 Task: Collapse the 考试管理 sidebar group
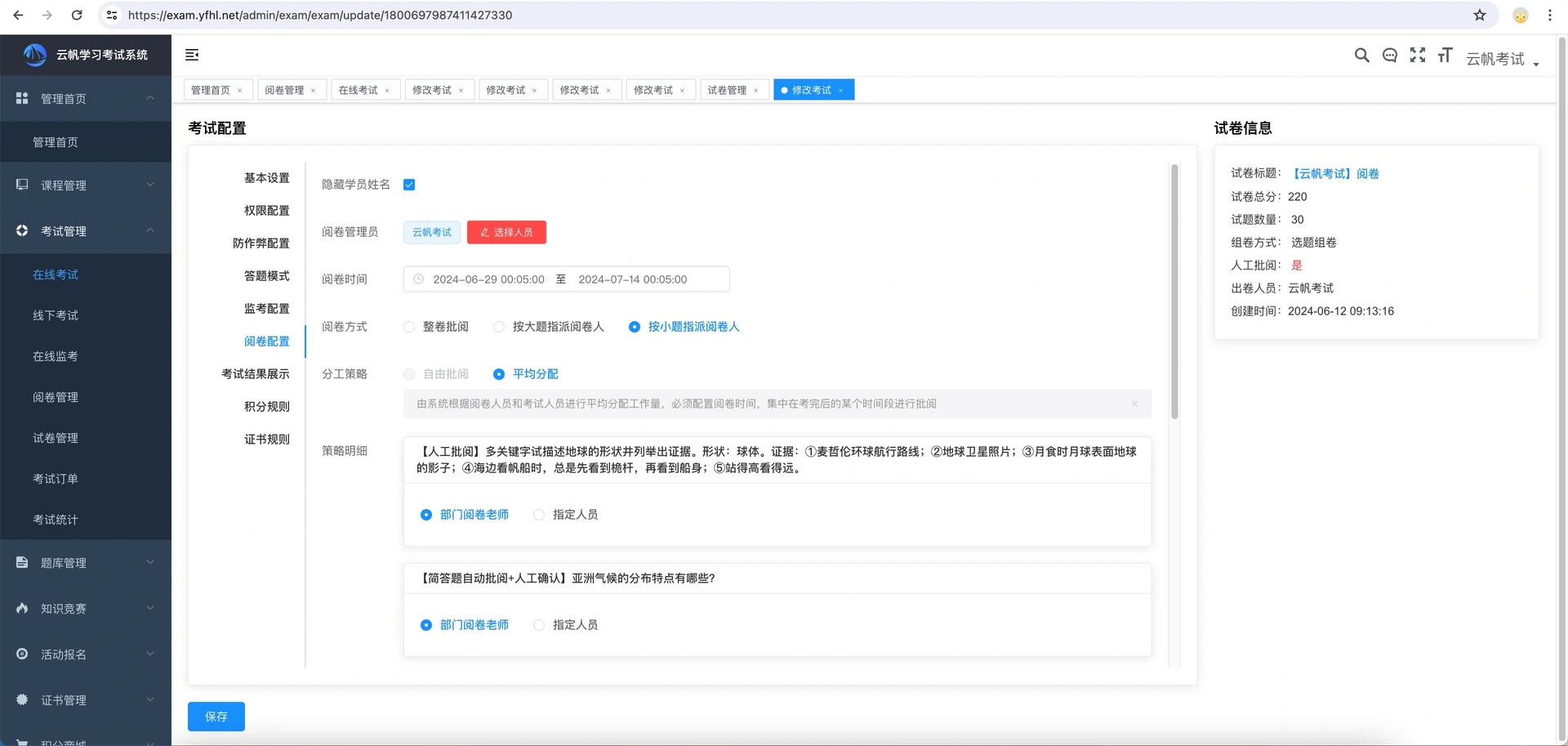pyautogui.click(x=86, y=231)
